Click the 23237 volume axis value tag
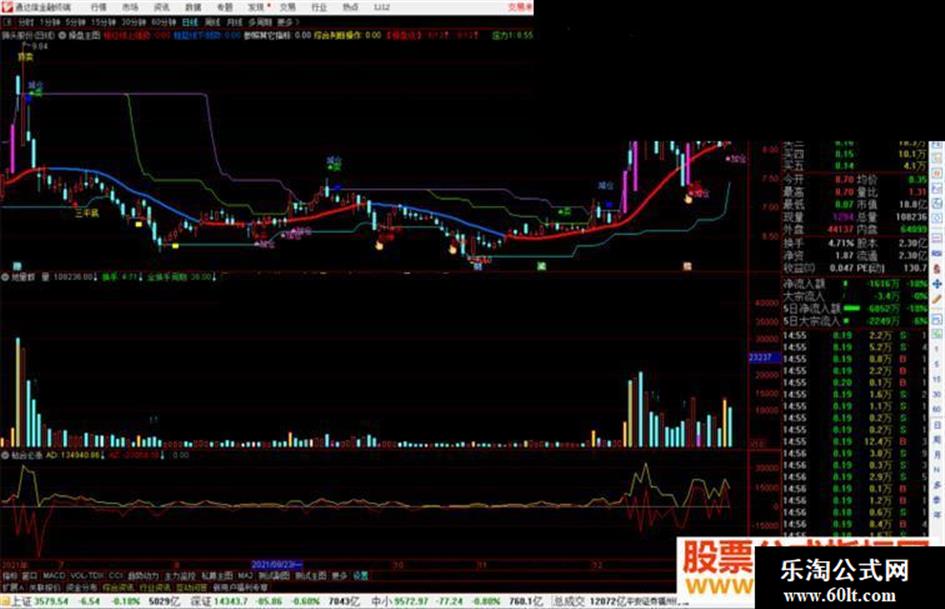Viewport: 945px width, 609px height. [x=763, y=358]
